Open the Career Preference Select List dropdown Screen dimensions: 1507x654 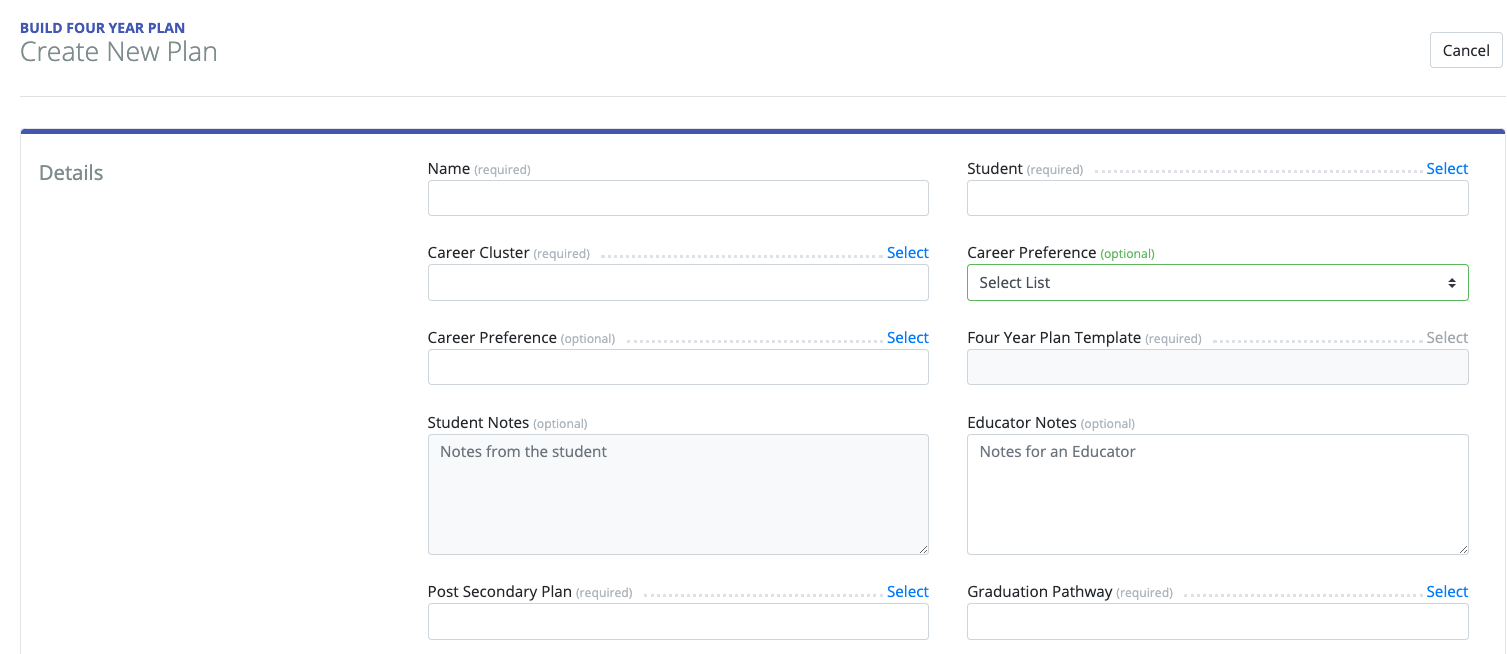(x=1217, y=282)
